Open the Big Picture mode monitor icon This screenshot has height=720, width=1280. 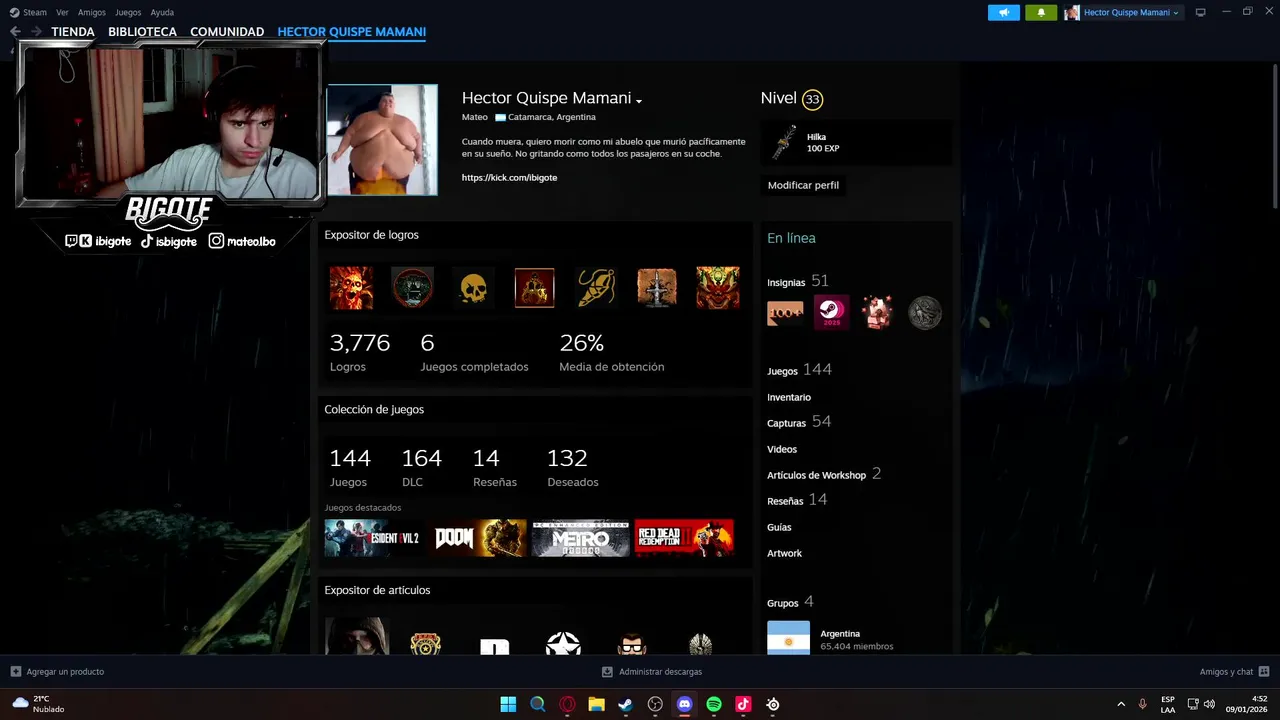click(1201, 12)
